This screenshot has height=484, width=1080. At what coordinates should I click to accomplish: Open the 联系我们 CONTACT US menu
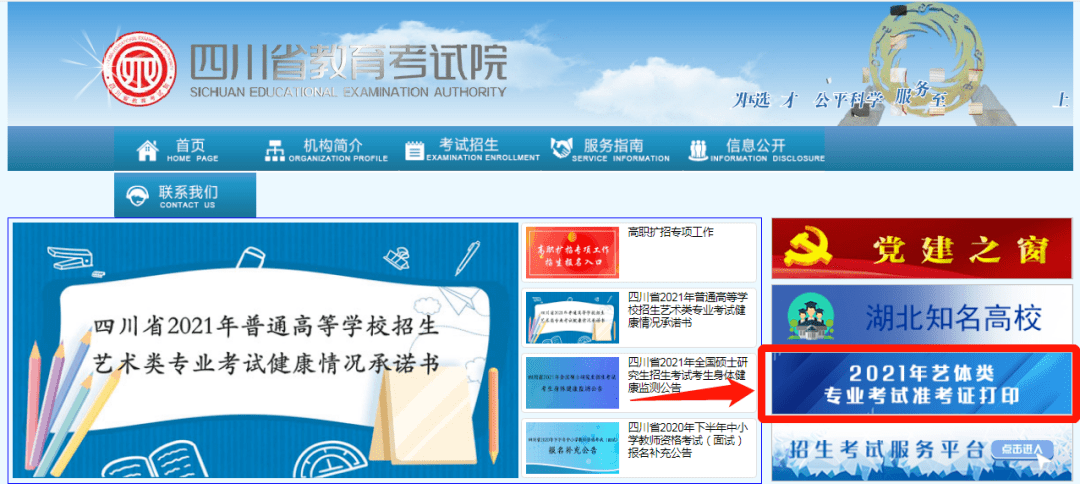pos(185,195)
